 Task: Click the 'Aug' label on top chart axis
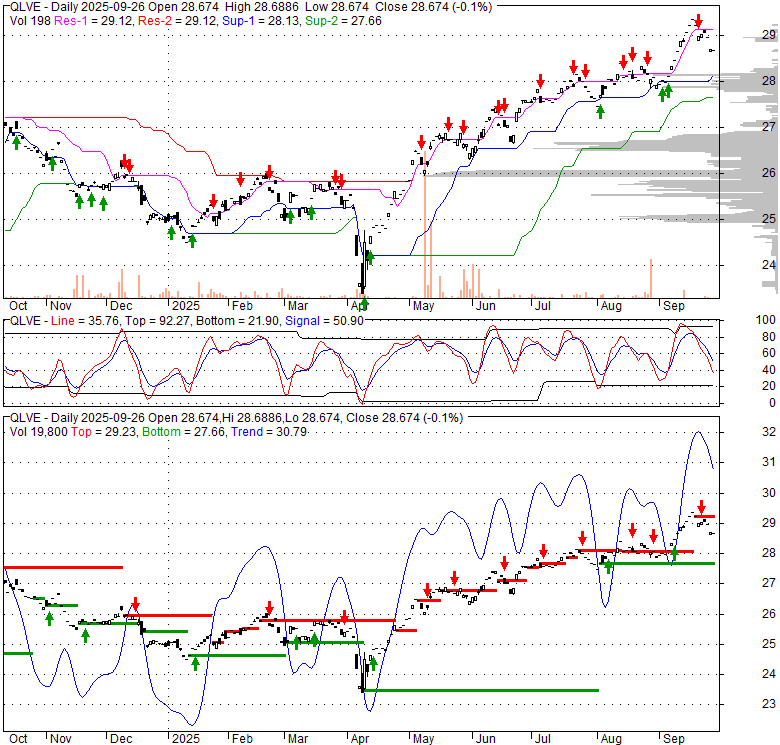pos(611,306)
